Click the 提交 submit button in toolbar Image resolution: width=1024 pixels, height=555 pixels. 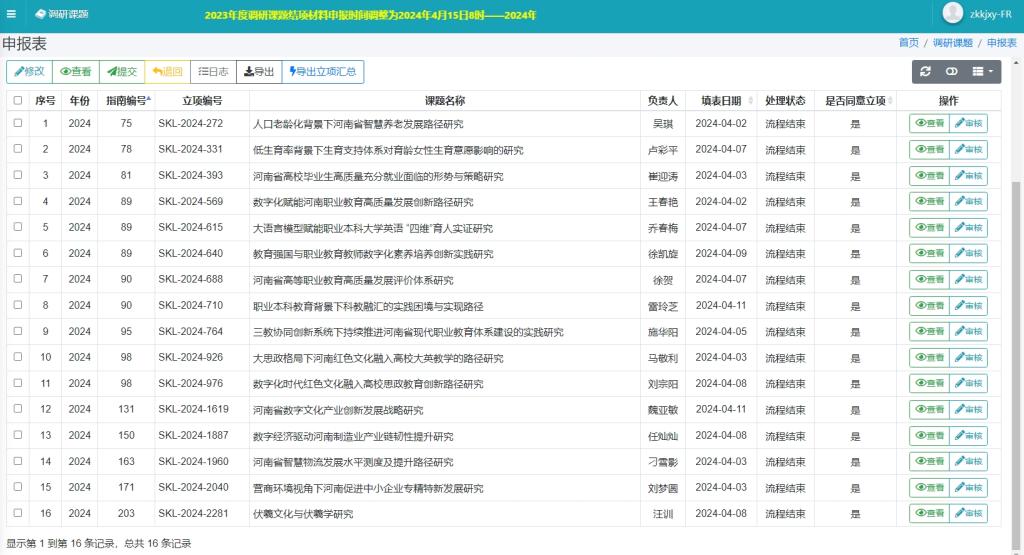pos(122,72)
